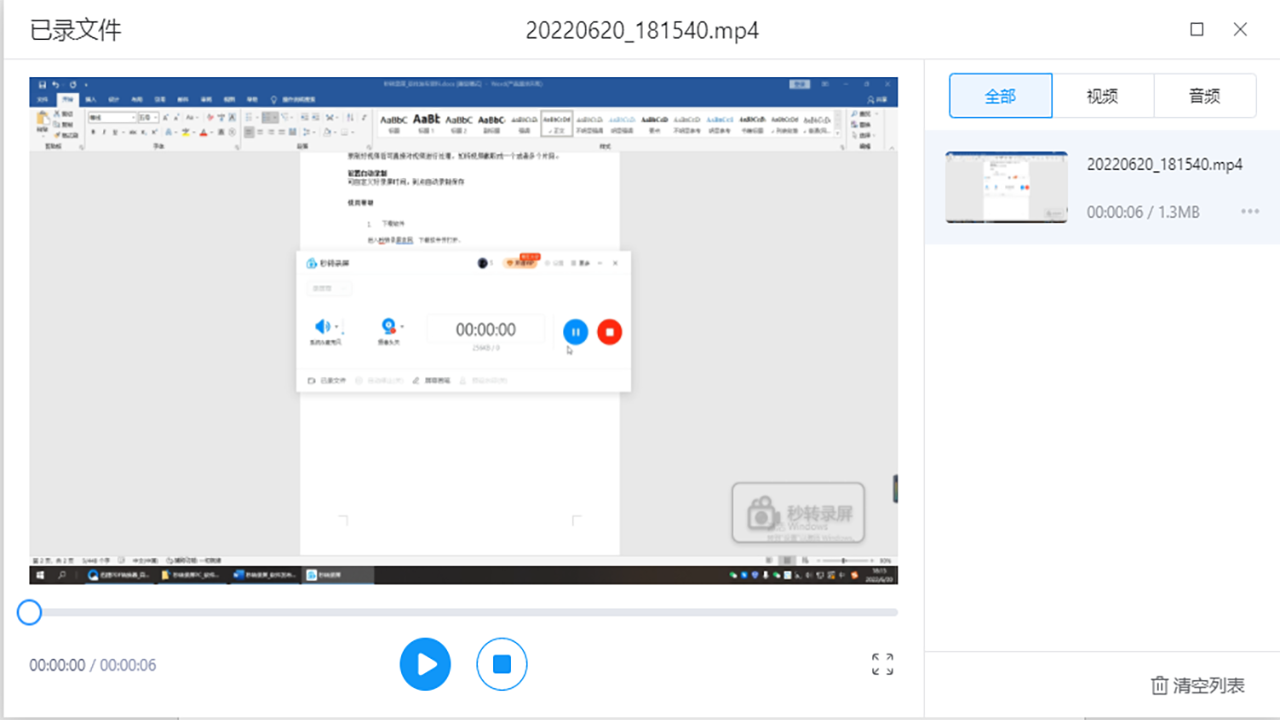The width and height of the screenshot is (1280, 720).
Task: Click the 已录文件 icon in the recorder panel
Action: 313,381
